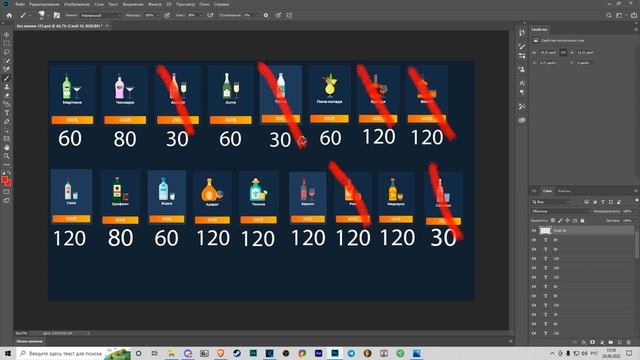Open the smoothing options gear icon
Screen dimensions: 640x360
tap(266, 15)
